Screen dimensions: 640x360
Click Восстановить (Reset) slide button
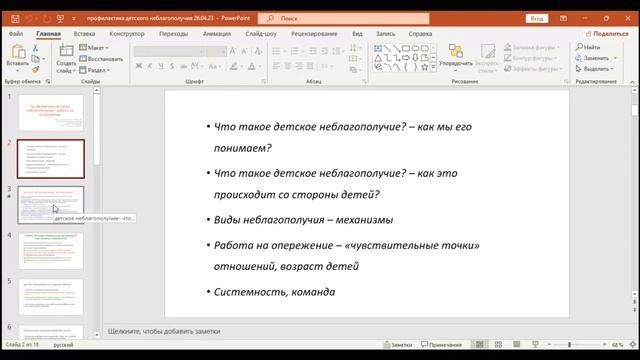(101, 59)
